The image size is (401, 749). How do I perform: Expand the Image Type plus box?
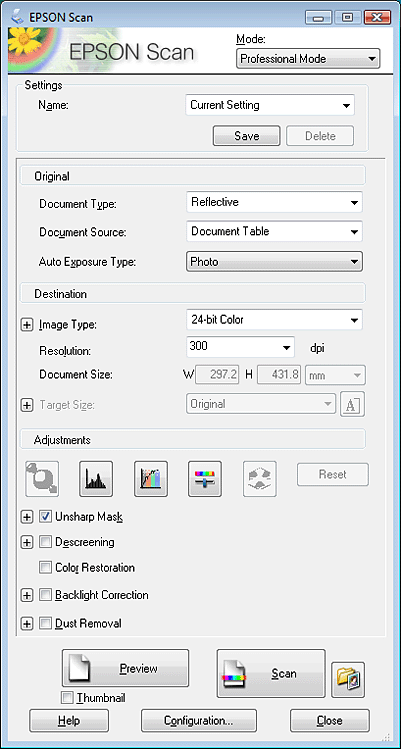[x=27, y=325]
